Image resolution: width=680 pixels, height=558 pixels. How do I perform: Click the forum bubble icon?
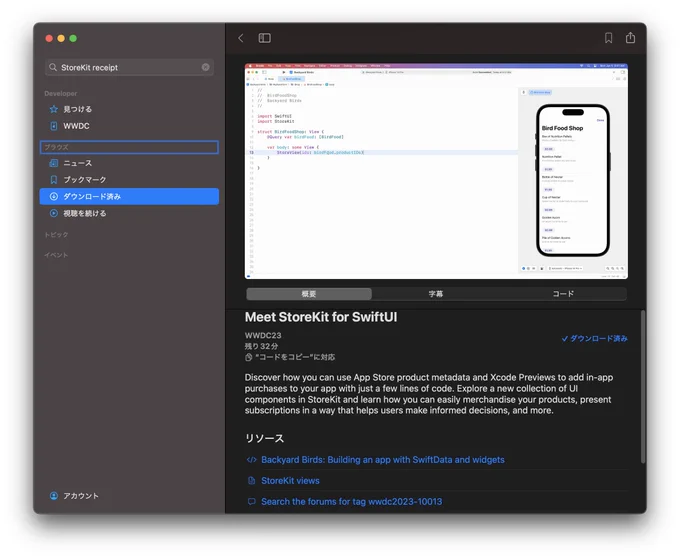point(252,502)
